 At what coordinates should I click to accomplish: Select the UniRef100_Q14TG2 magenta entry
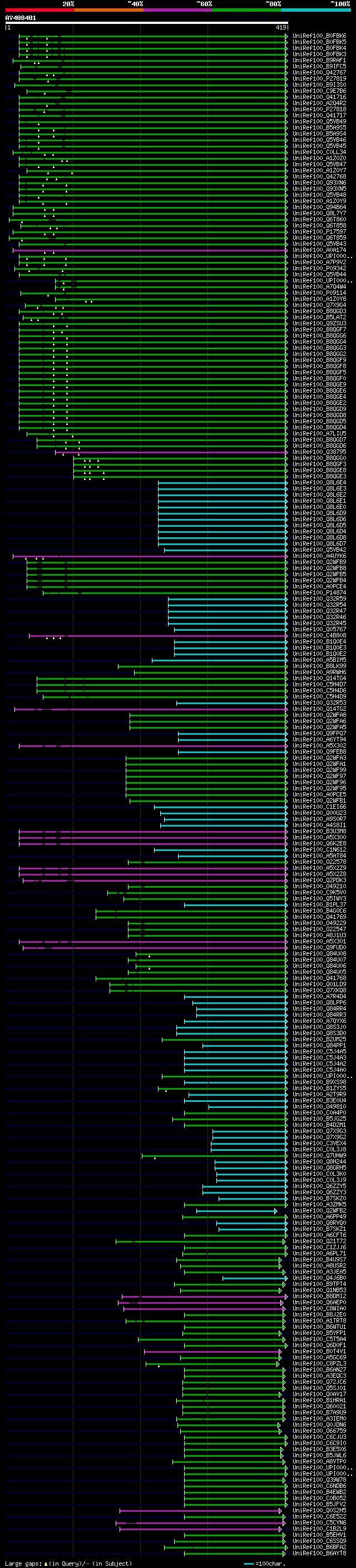click(319, 709)
